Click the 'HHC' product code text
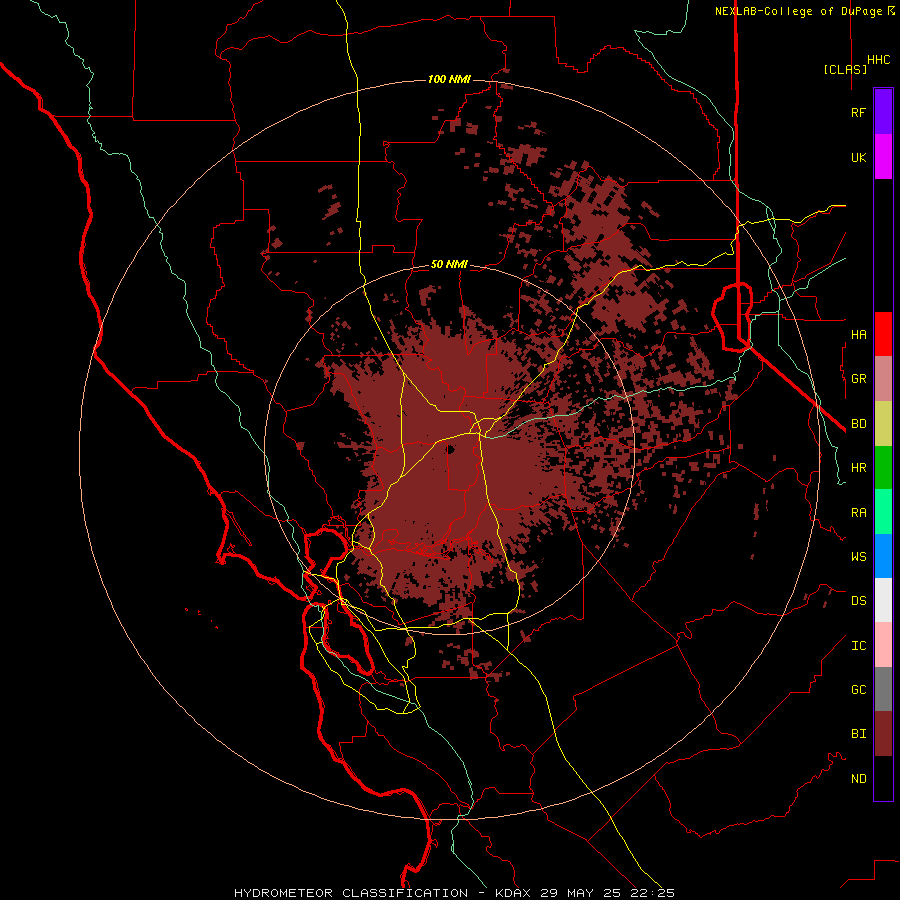Viewport: 900px width, 900px height. (x=879, y=60)
